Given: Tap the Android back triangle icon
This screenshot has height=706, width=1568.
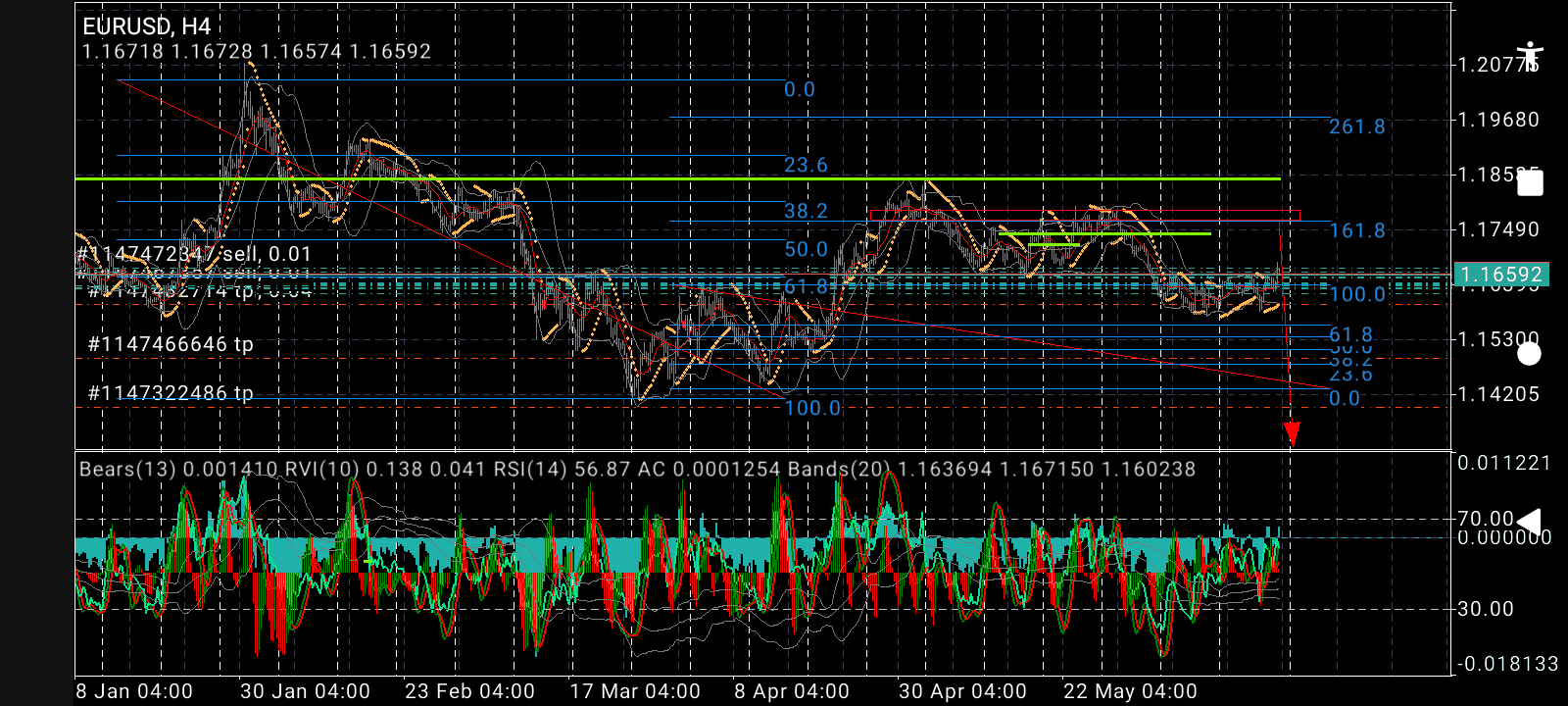Looking at the screenshot, I should coord(1529,522).
